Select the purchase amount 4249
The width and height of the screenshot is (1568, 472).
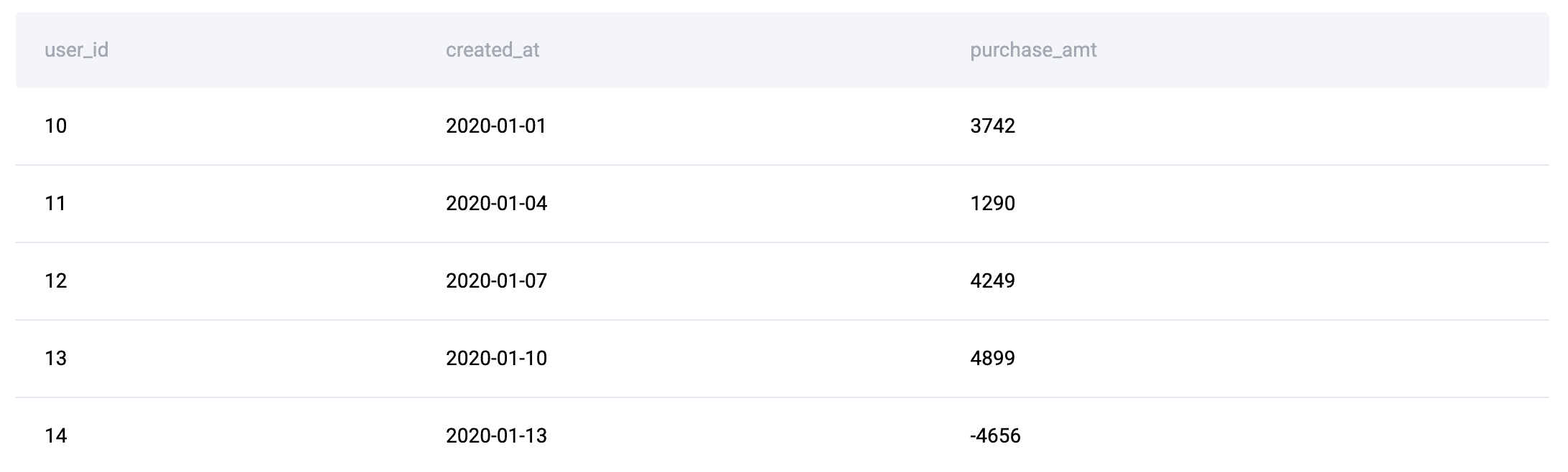click(992, 280)
